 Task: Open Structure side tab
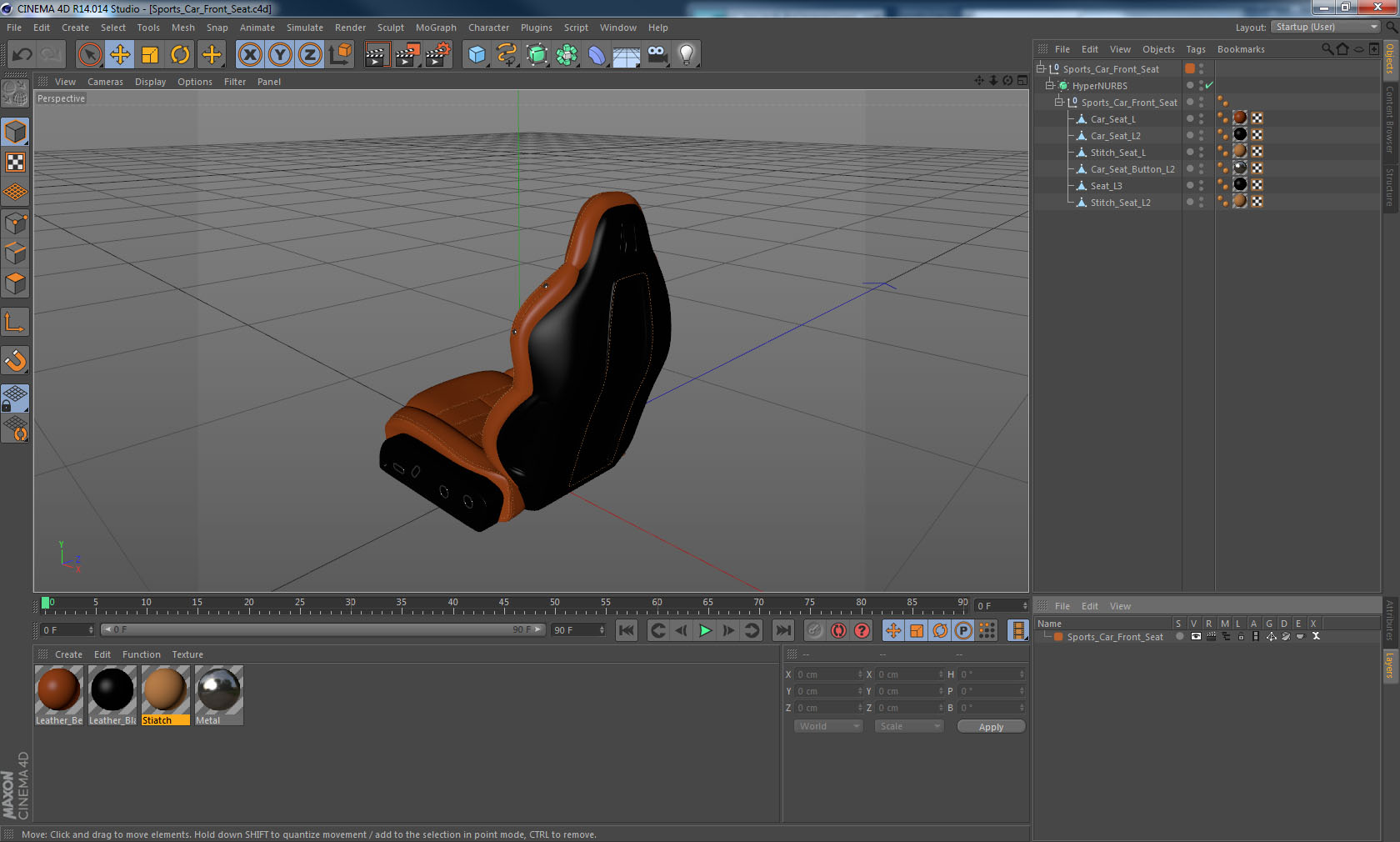(1390, 187)
